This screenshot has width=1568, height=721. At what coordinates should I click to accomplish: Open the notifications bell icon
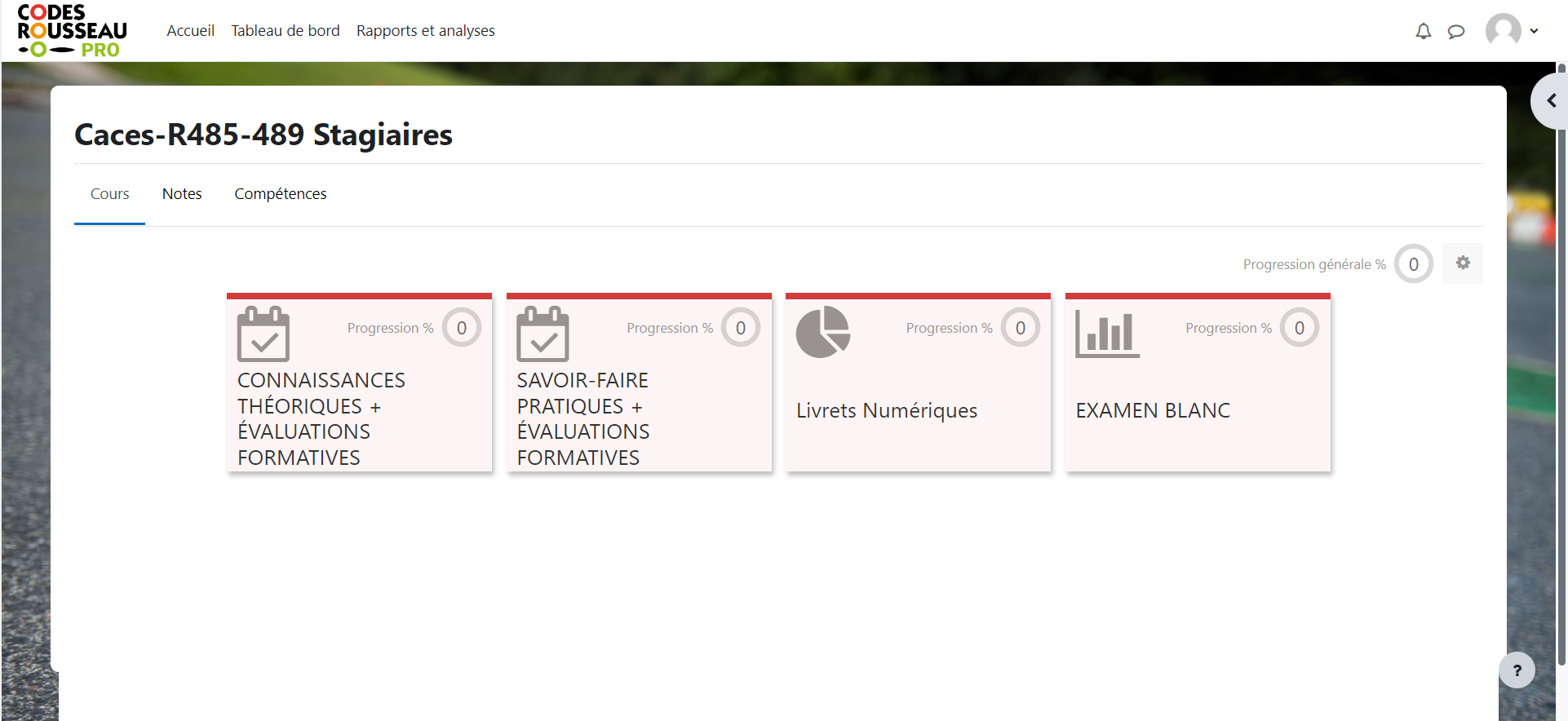click(1423, 31)
